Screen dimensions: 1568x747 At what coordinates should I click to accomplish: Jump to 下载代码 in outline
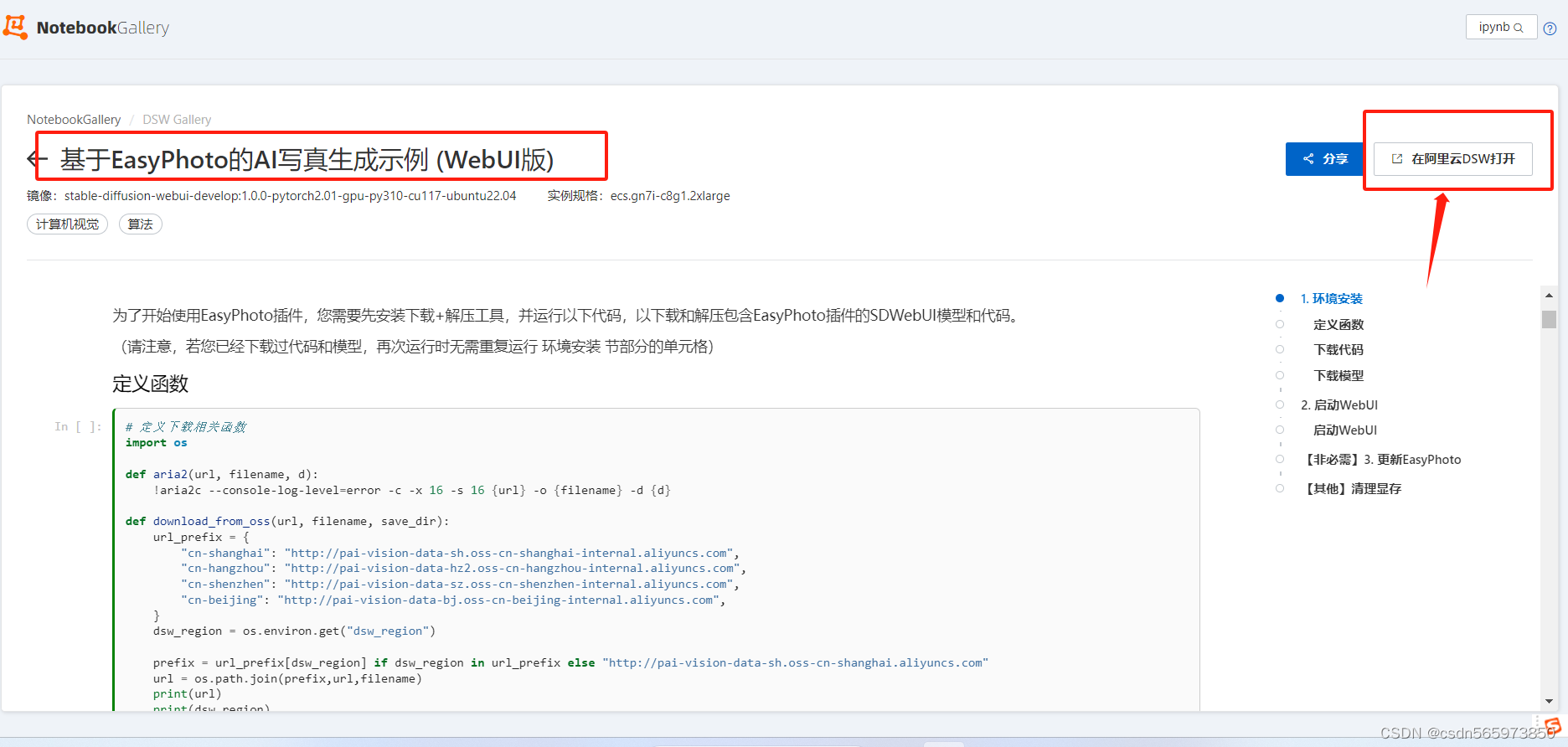(1338, 349)
